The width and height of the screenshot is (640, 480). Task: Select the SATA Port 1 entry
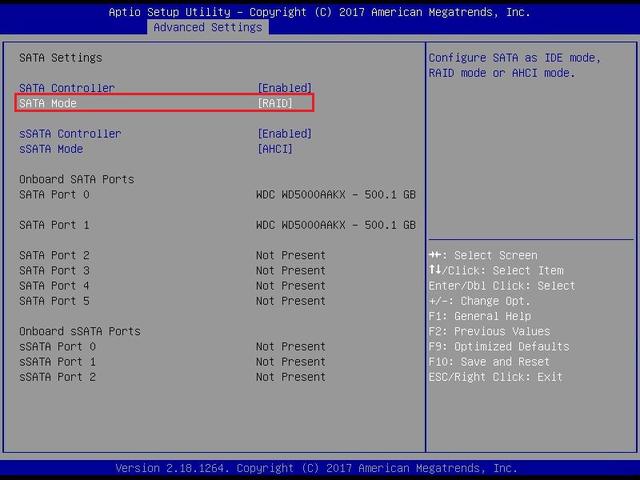click(x=54, y=225)
